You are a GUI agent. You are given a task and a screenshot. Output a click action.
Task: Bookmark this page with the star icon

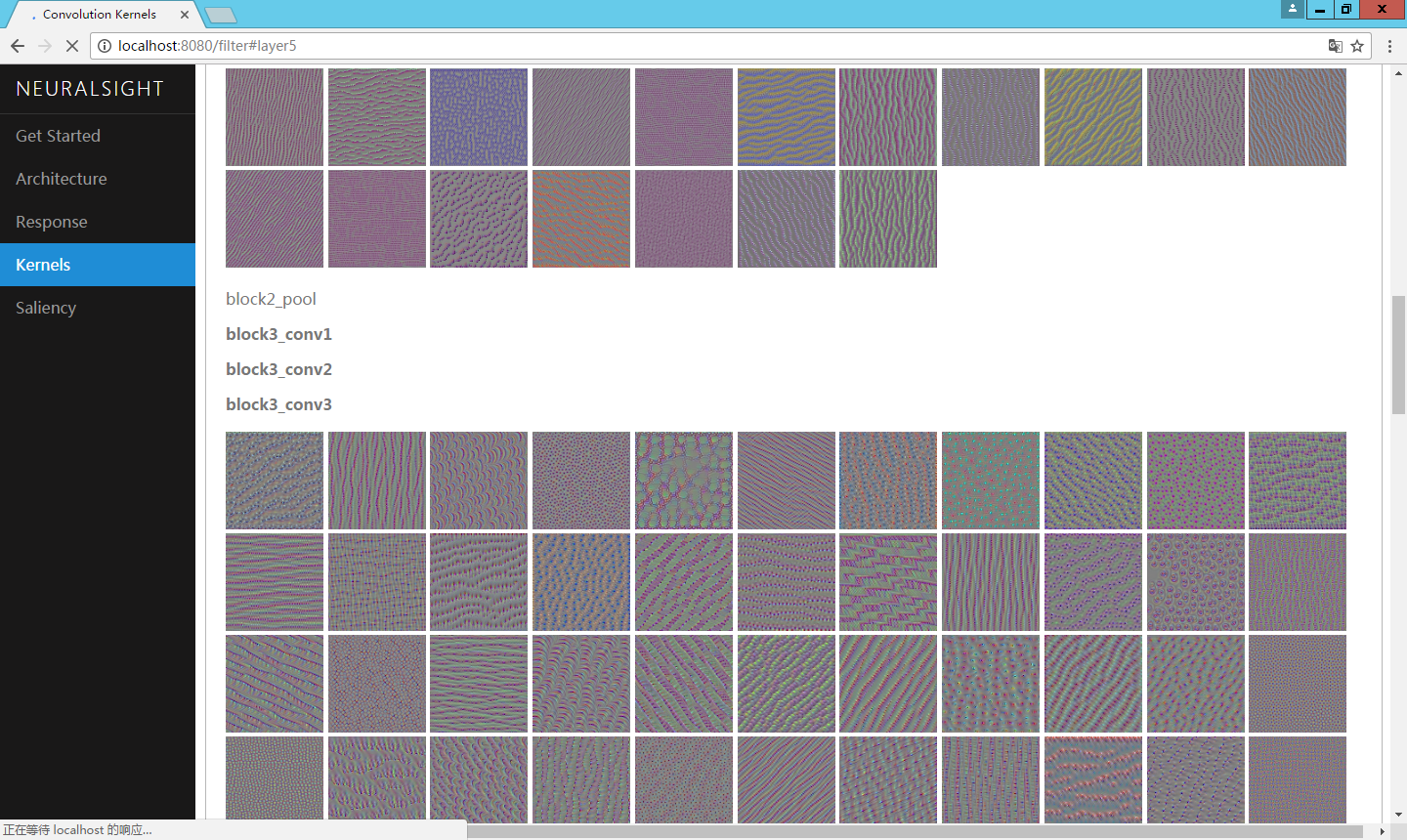click(x=1357, y=46)
